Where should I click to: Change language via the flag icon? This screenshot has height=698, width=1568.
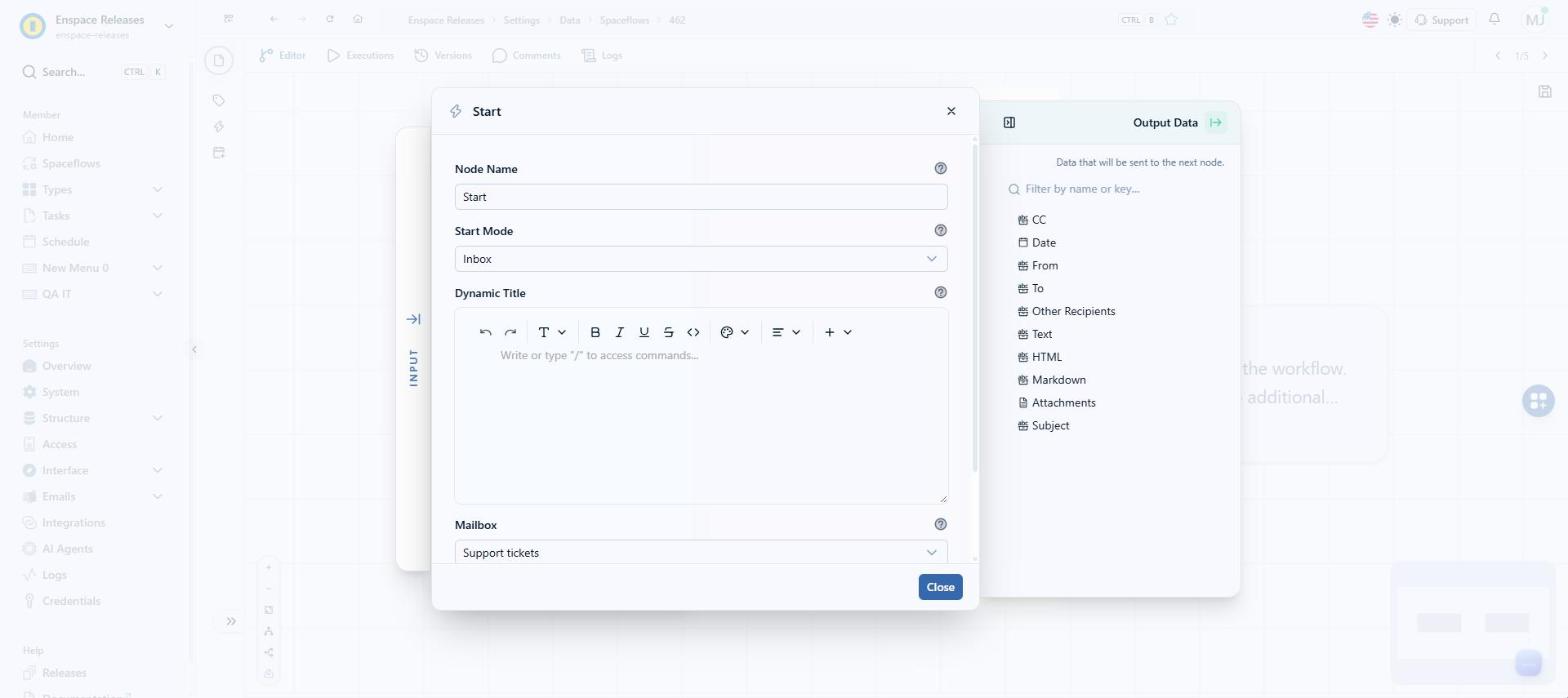(1370, 20)
